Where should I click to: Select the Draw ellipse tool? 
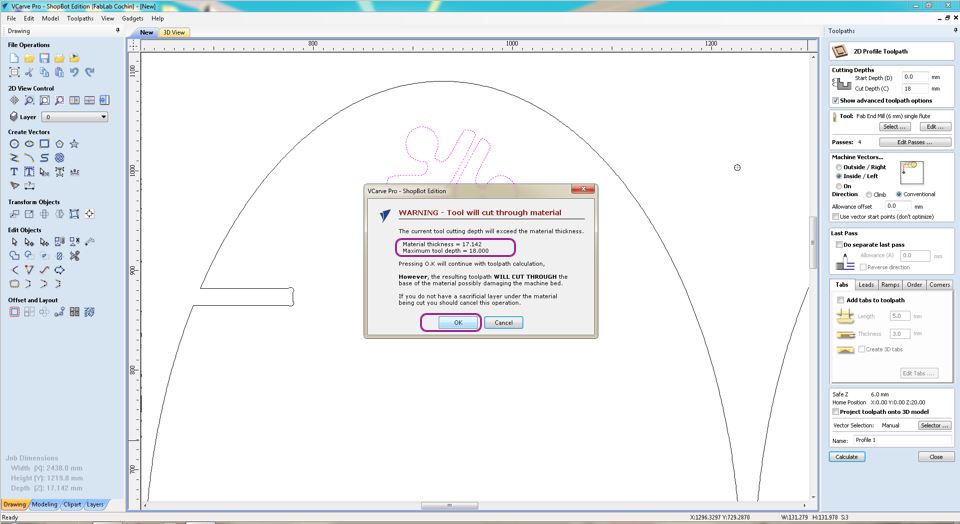click(x=29, y=144)
